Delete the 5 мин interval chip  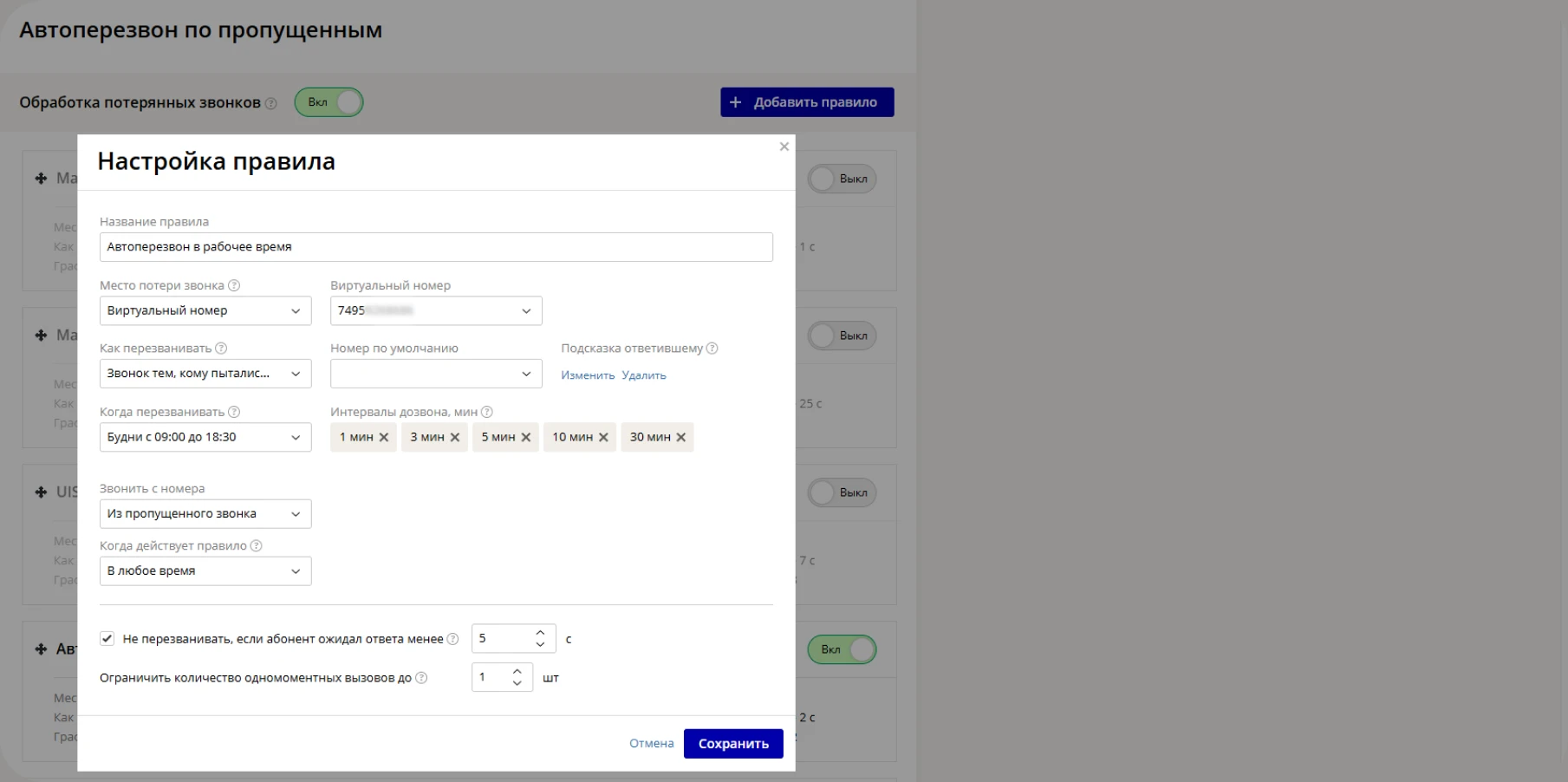526,438
